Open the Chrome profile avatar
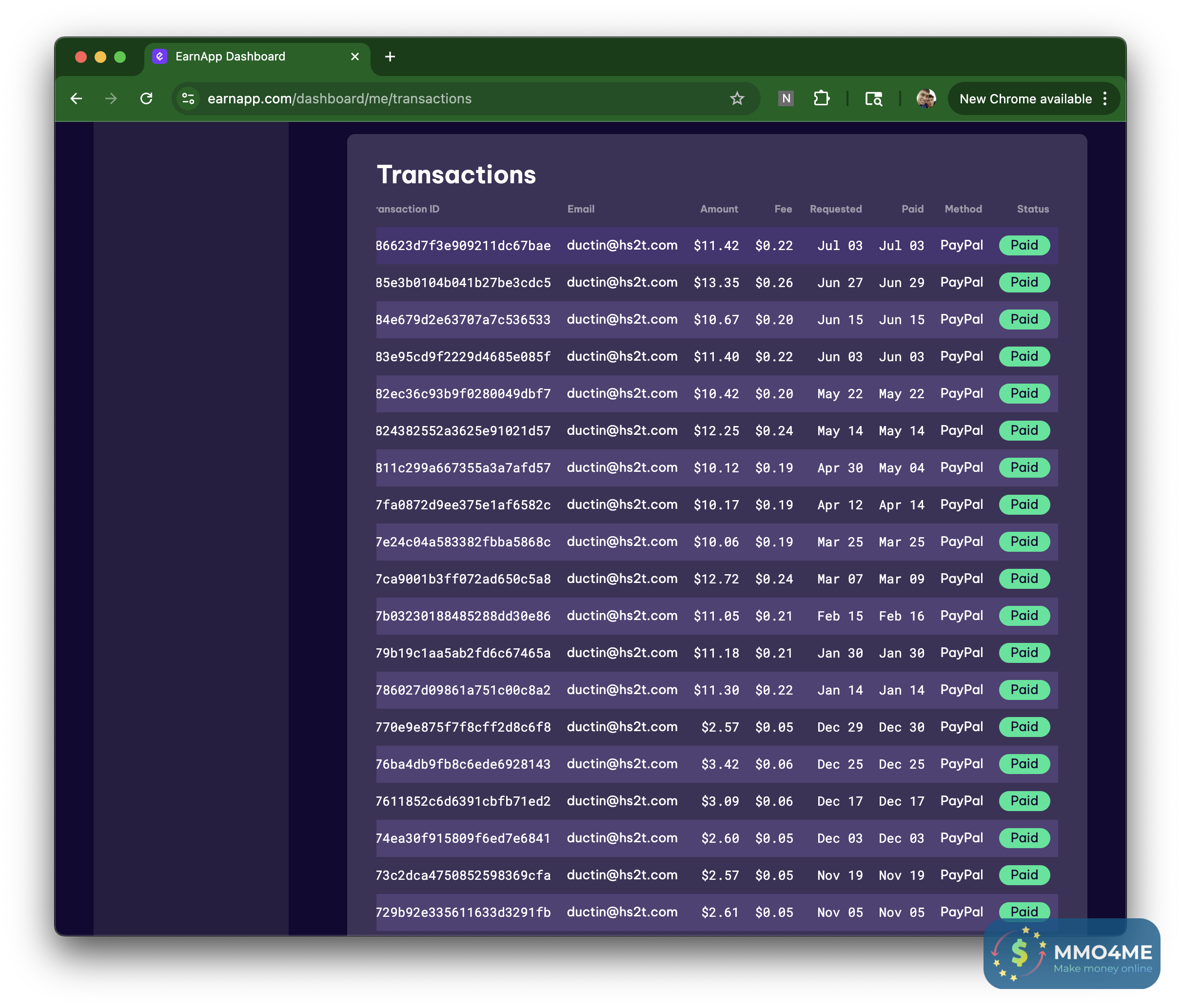Viewport: 1181px width, 1008px height. click(925, 98)
